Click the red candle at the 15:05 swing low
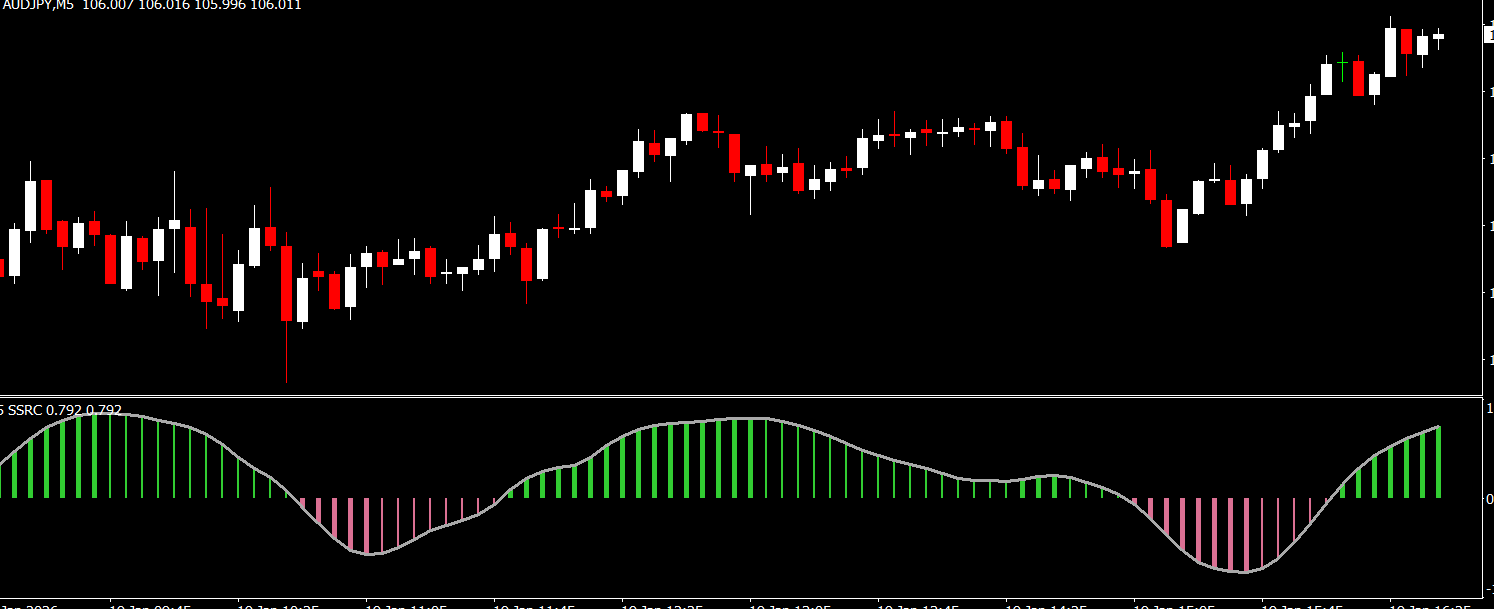The height and width of the screenshot is (609, 1494). [1166, 223]
